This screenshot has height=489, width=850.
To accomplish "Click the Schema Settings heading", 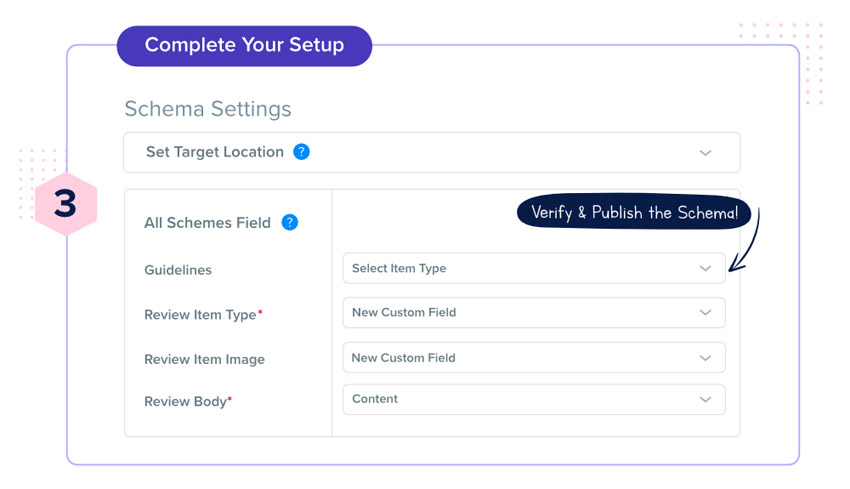I will [x=208, y=109].
